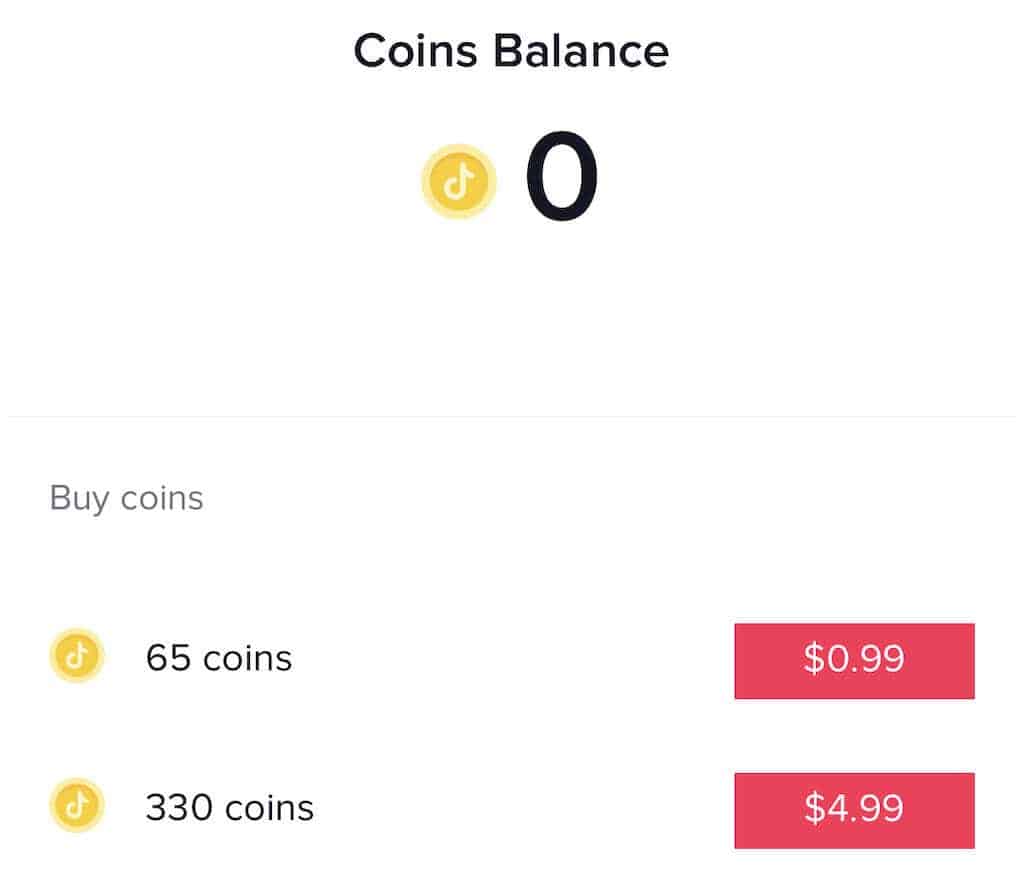Click the balance amount showing 0

pyautogui.click(x=561, y=180)
